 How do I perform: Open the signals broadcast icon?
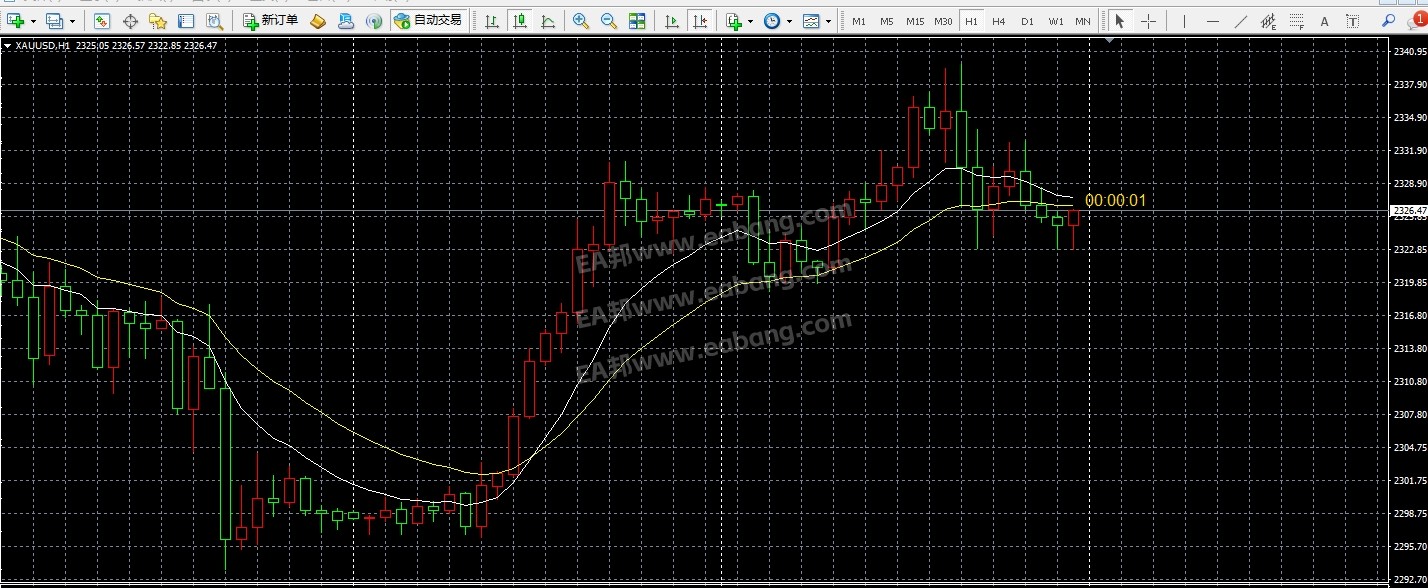pos(374,21)
